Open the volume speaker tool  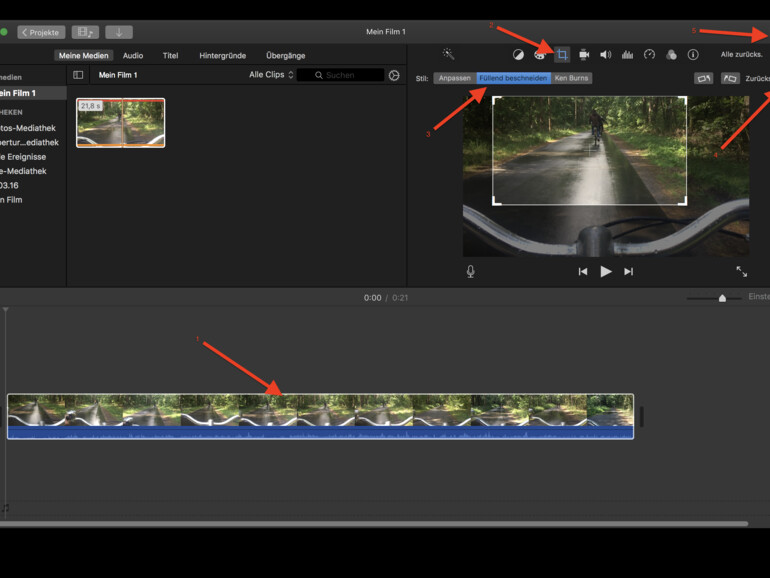(605, 55)
